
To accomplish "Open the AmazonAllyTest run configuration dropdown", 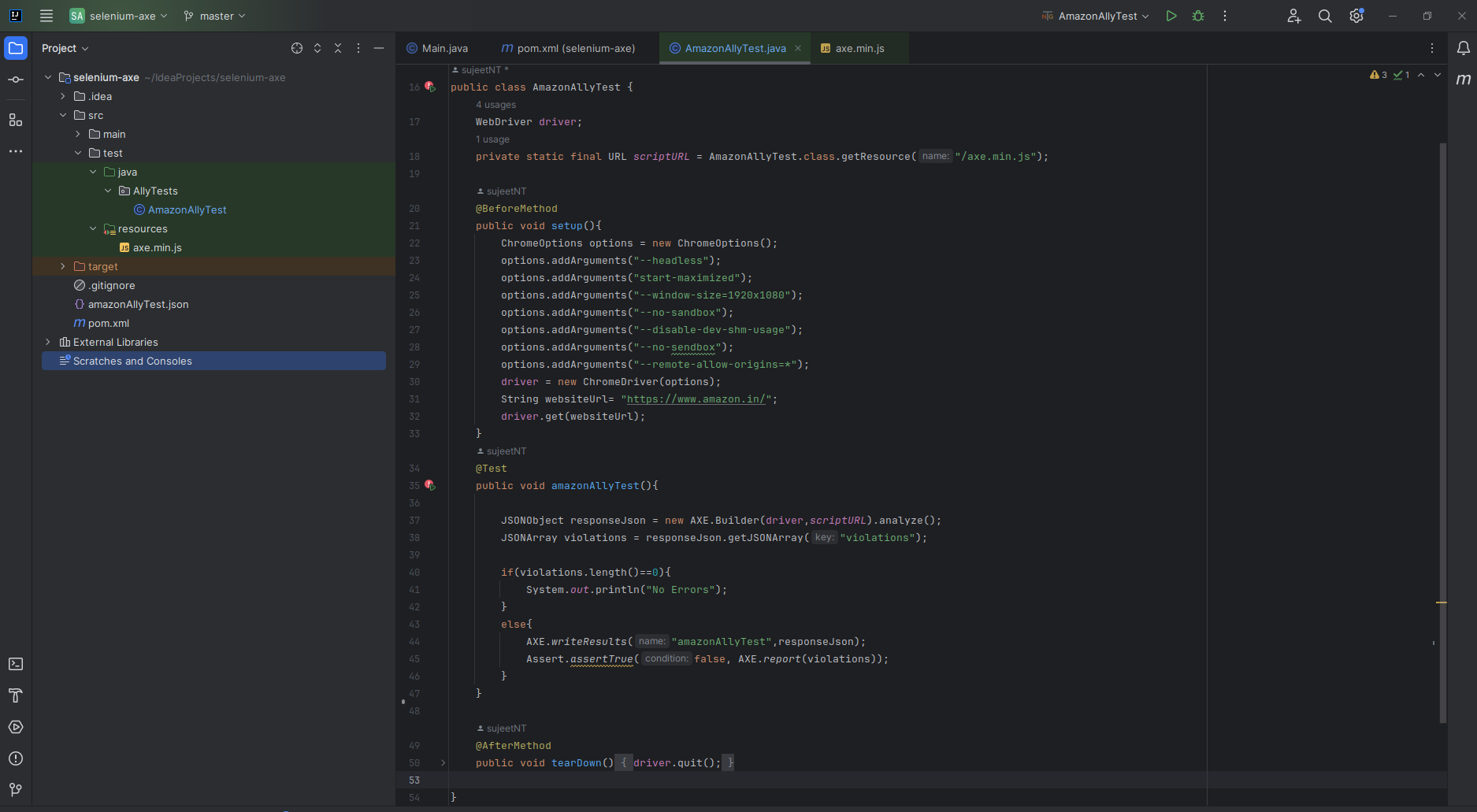I will [x=1095, y=15].
